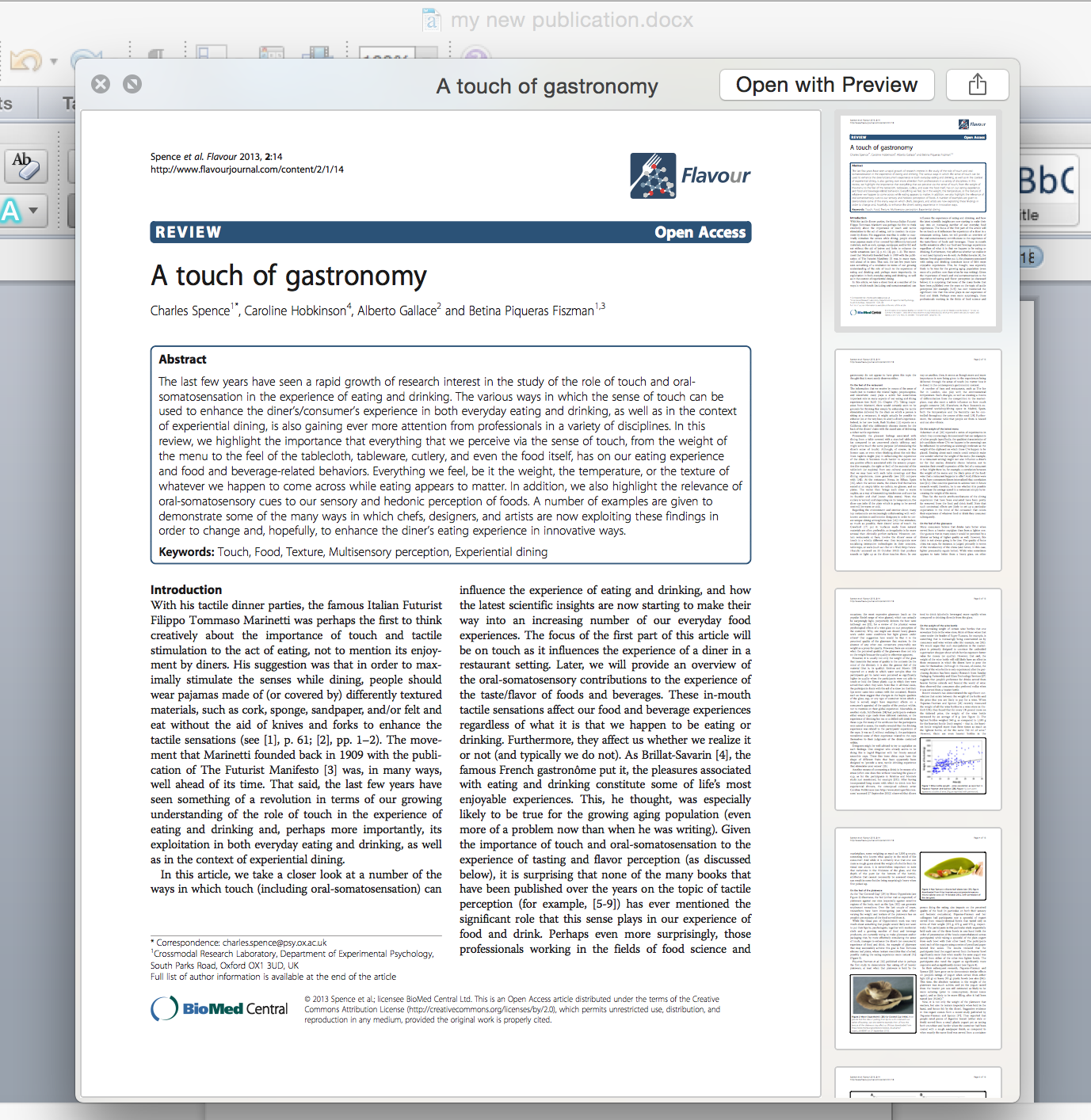Screen dimensions: 1091x1120
Task: Click author name 'Betina Piqueras Fiszman'
Action: pos(531,310)
